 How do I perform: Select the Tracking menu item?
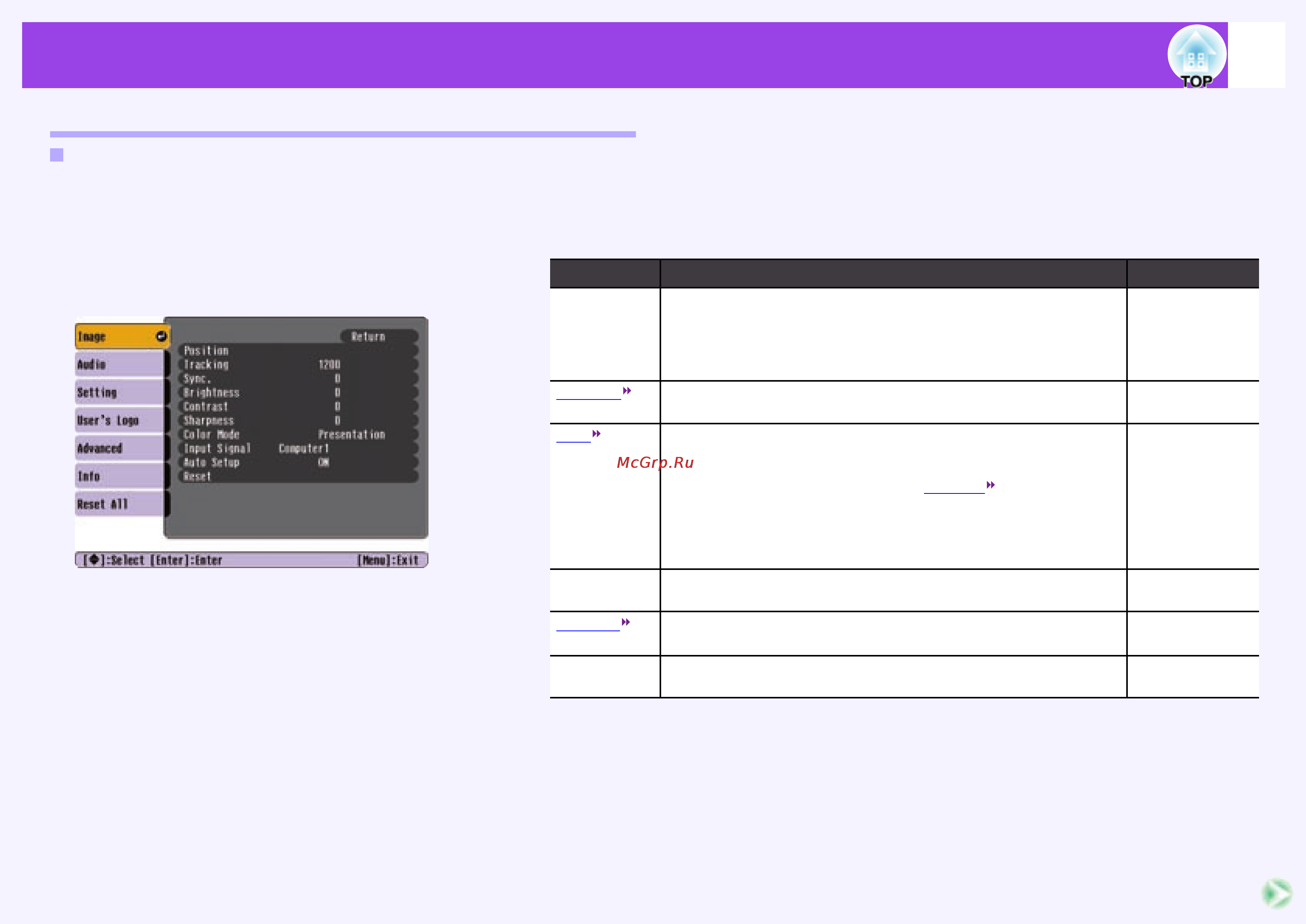click(299, 364)
